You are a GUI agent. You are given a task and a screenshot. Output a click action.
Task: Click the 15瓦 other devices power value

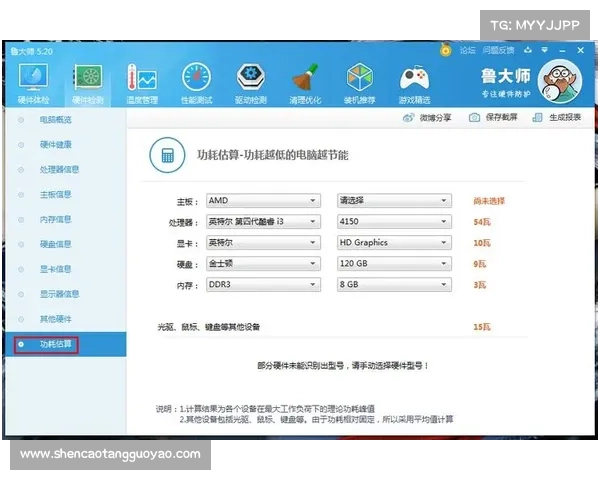[482, 327]
